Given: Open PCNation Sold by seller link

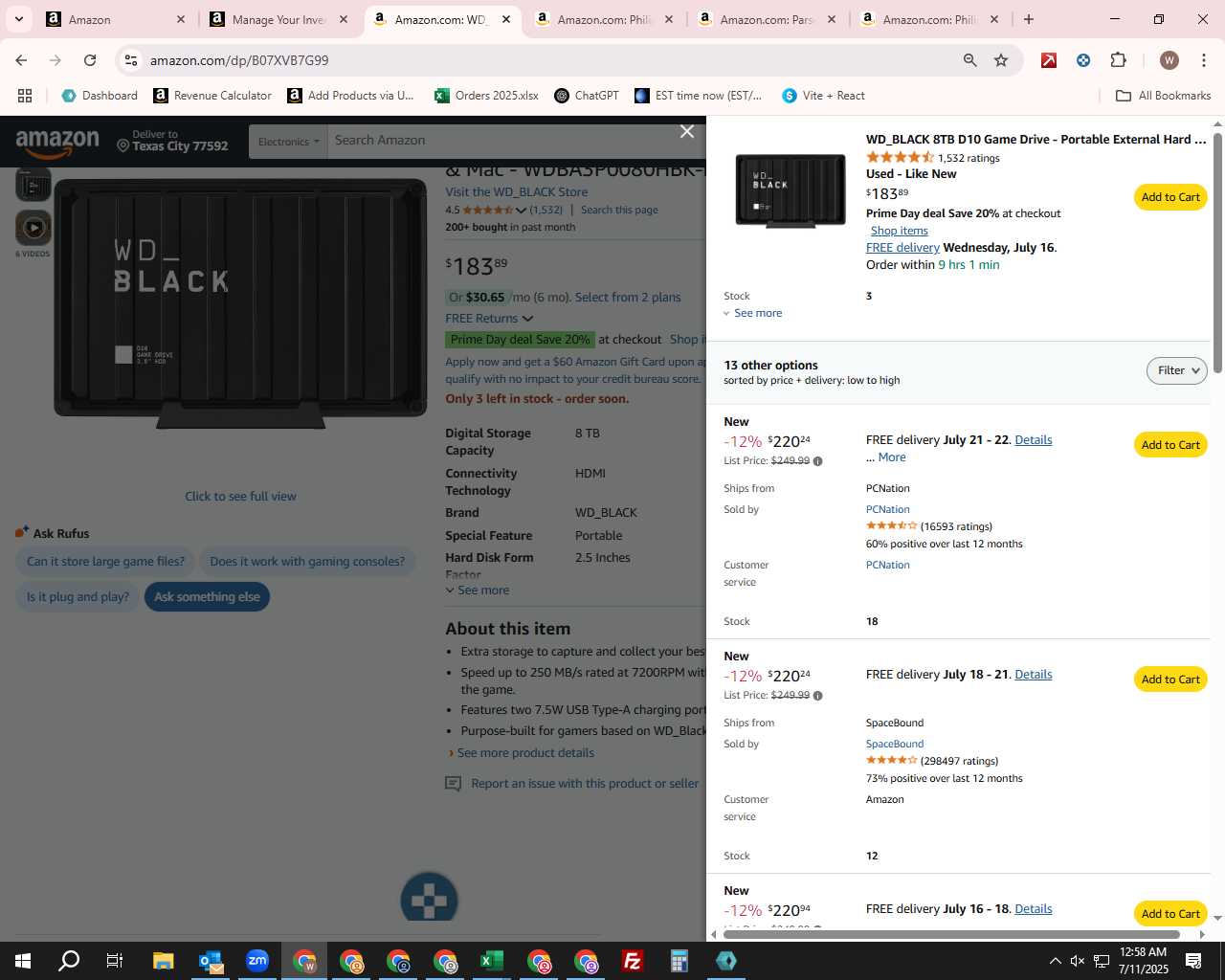Looking at the screenshot, I should (887, 510).
